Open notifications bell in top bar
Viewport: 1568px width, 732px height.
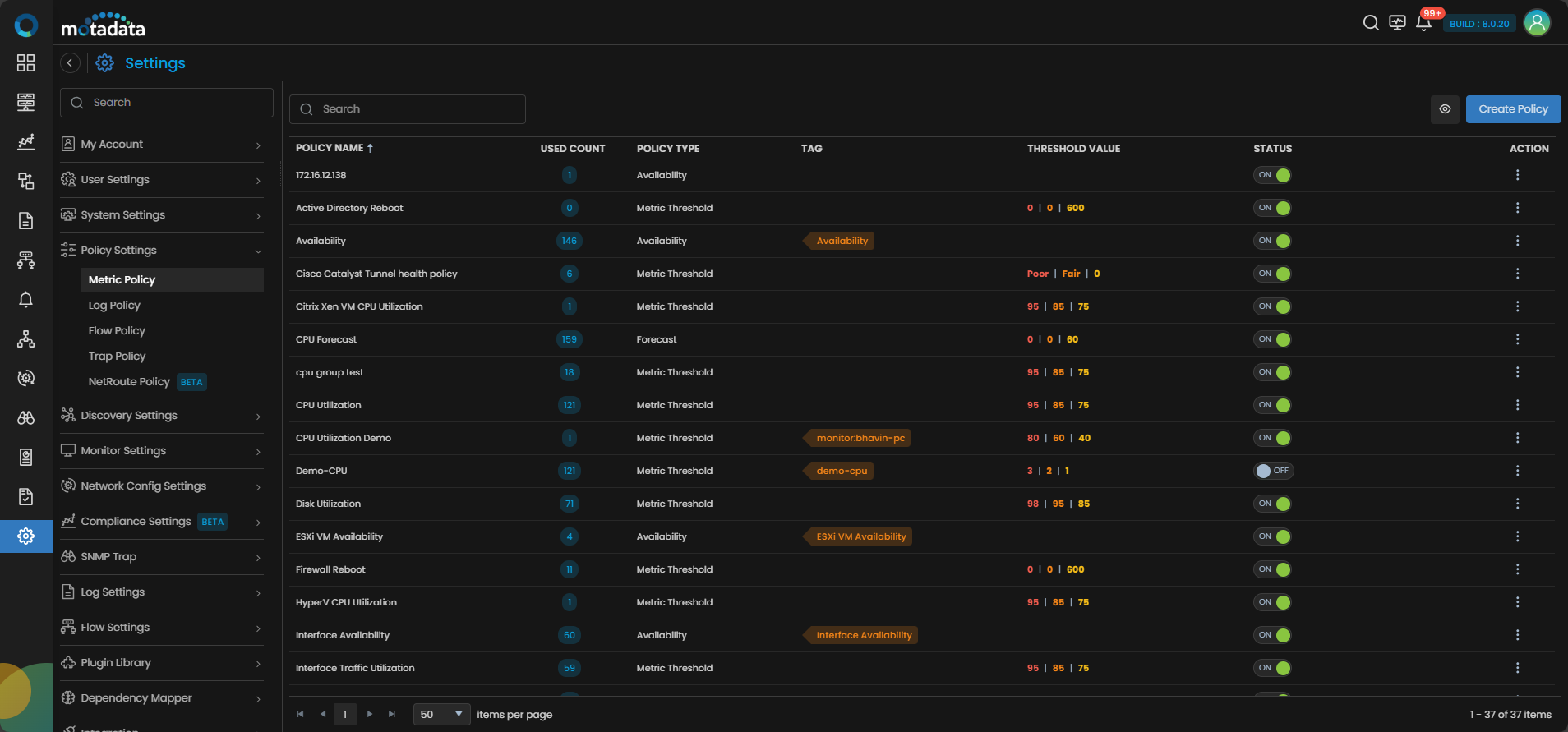tap(1424, 23)
